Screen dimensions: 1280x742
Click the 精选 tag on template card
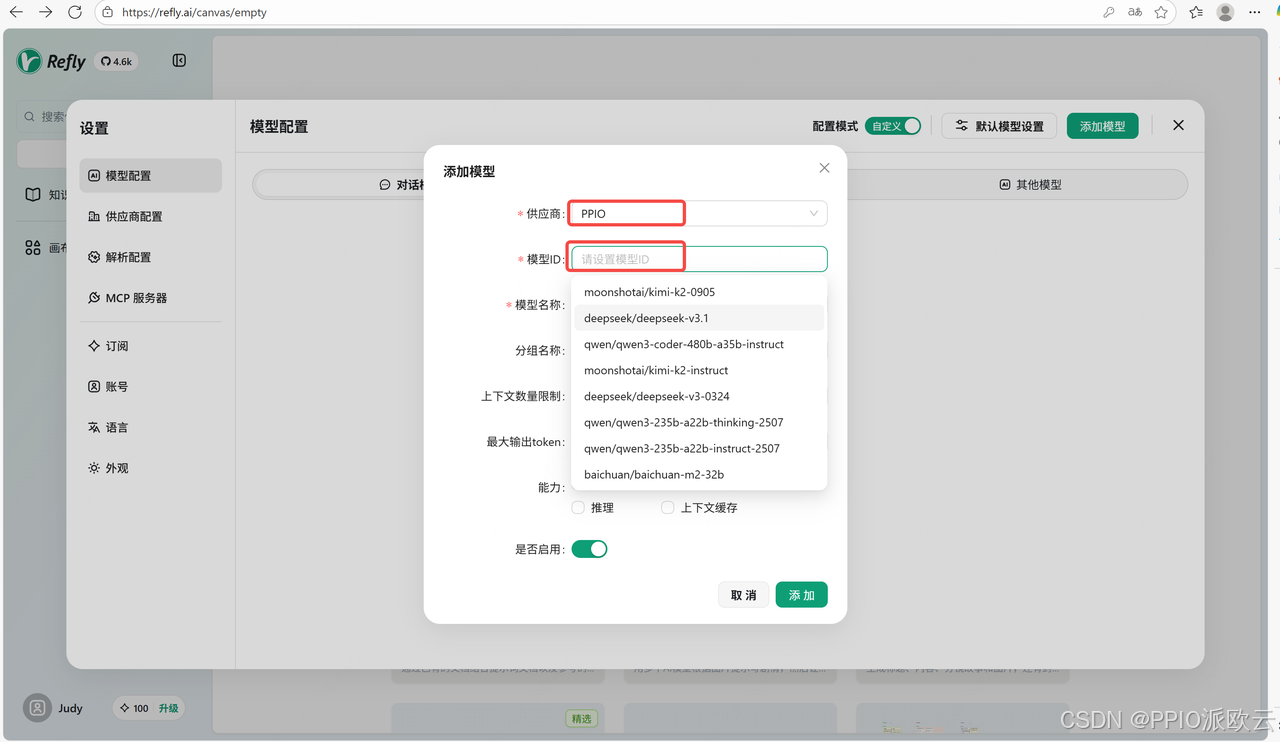click(582, 718)
